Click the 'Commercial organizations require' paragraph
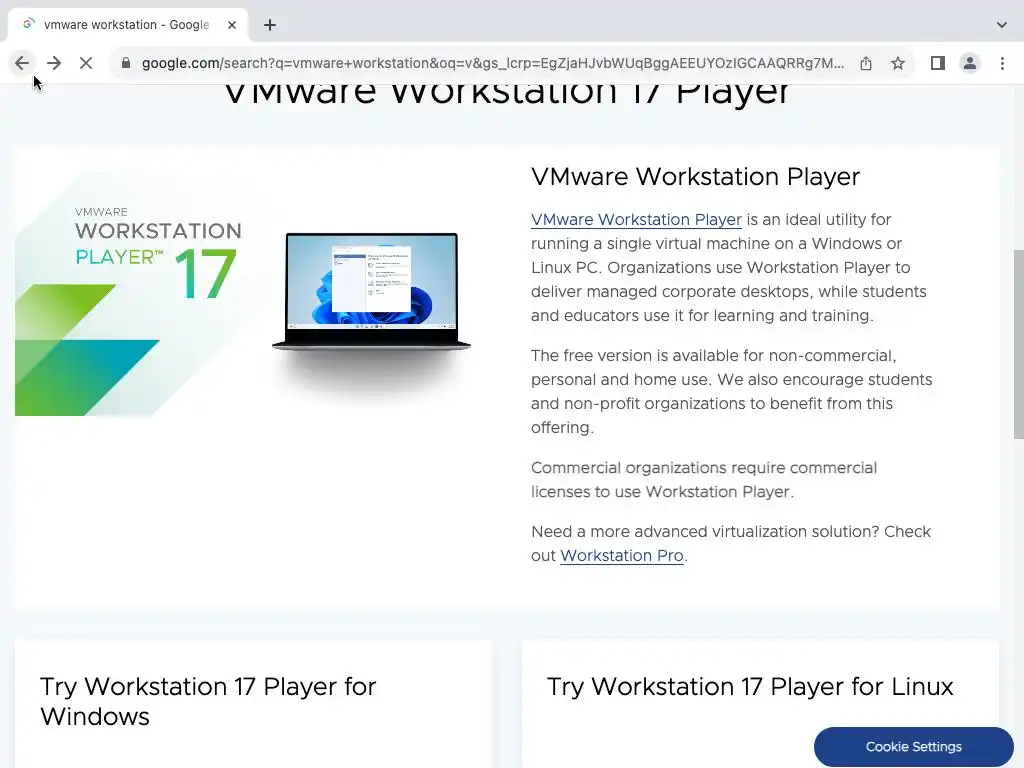Screen dimensions: 1024x768 point(704,479)
